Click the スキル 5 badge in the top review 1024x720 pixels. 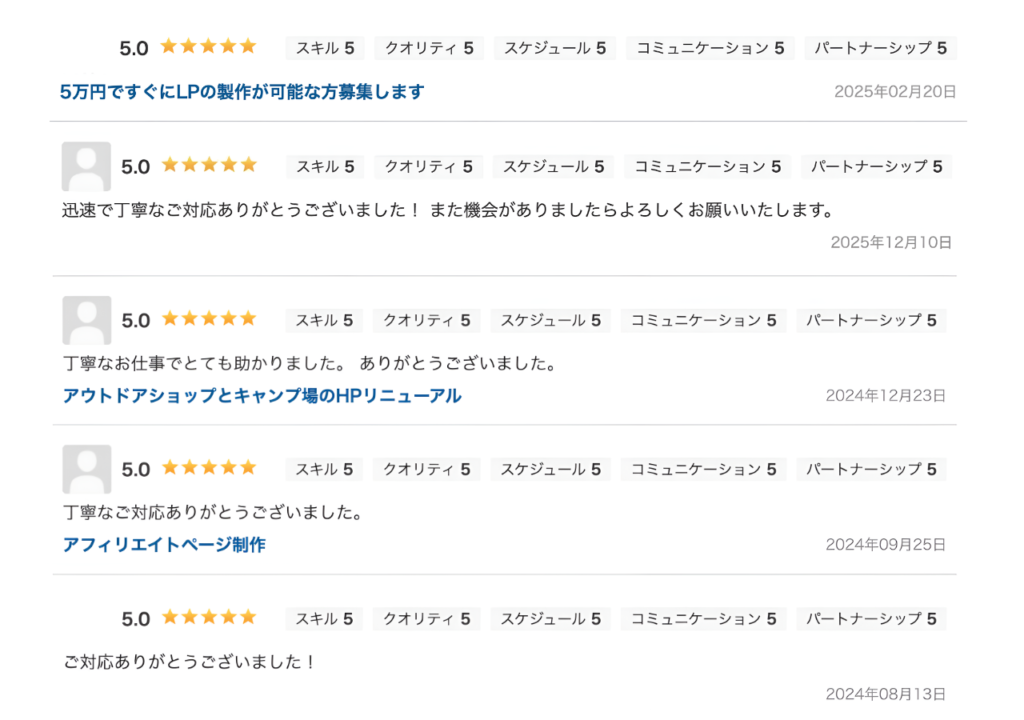325,48
